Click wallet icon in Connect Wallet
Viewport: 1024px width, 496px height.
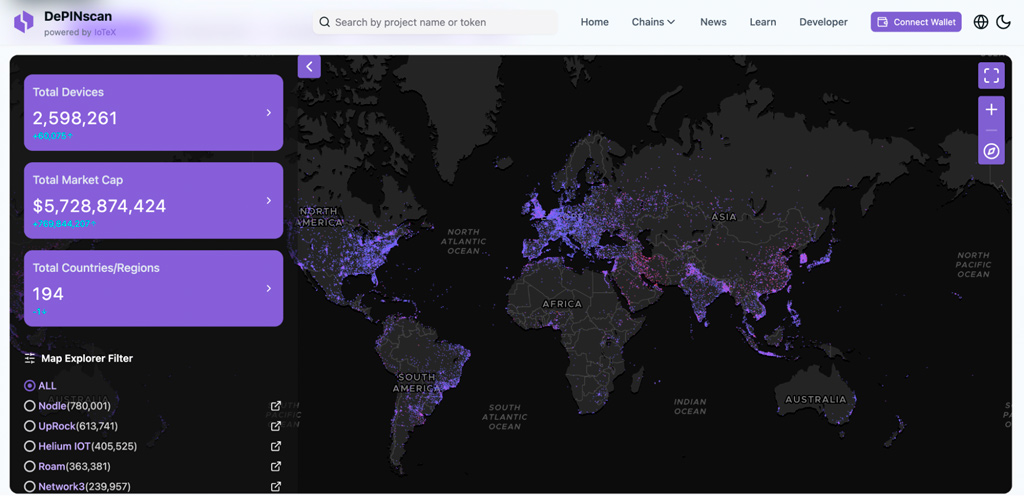[882, 22]
